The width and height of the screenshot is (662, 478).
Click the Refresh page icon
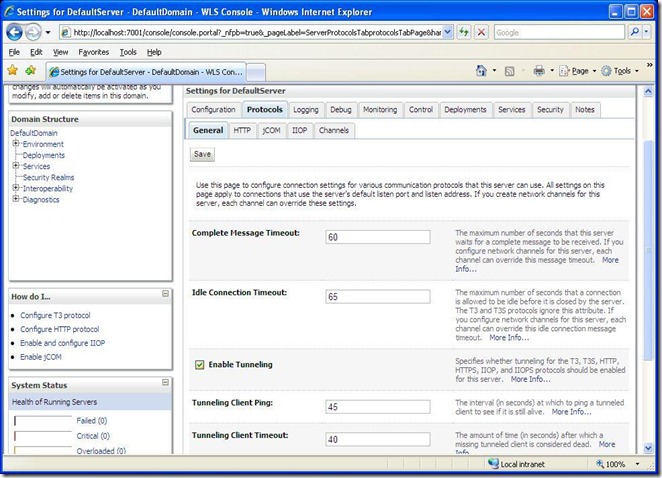[x=464, y=32]
